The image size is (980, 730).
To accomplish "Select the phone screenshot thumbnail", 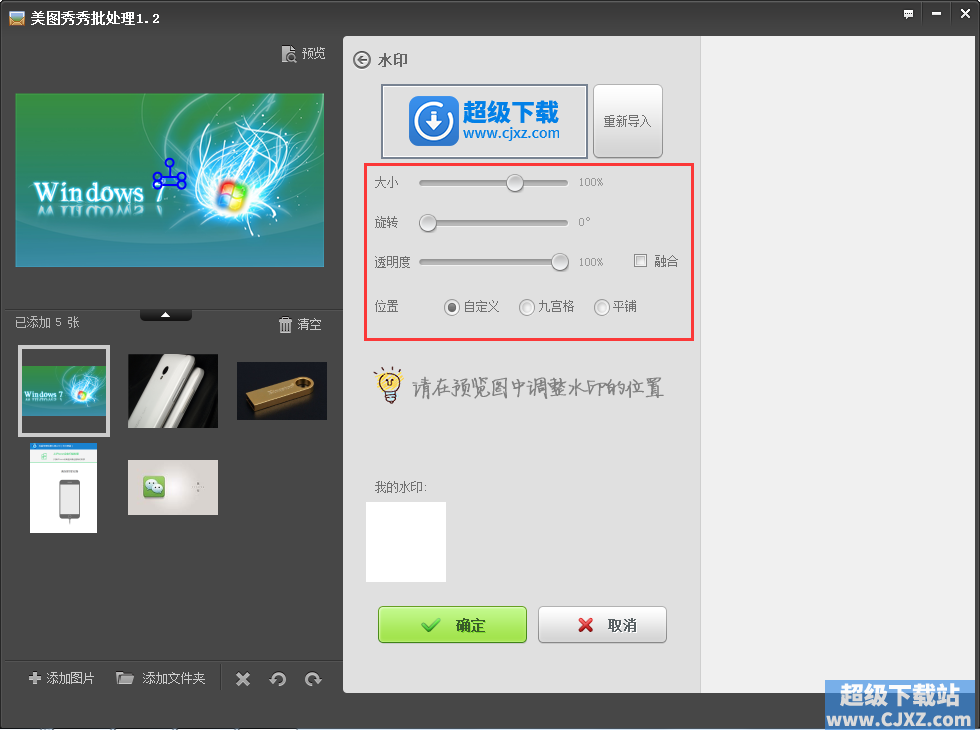I will pos(64,488).
